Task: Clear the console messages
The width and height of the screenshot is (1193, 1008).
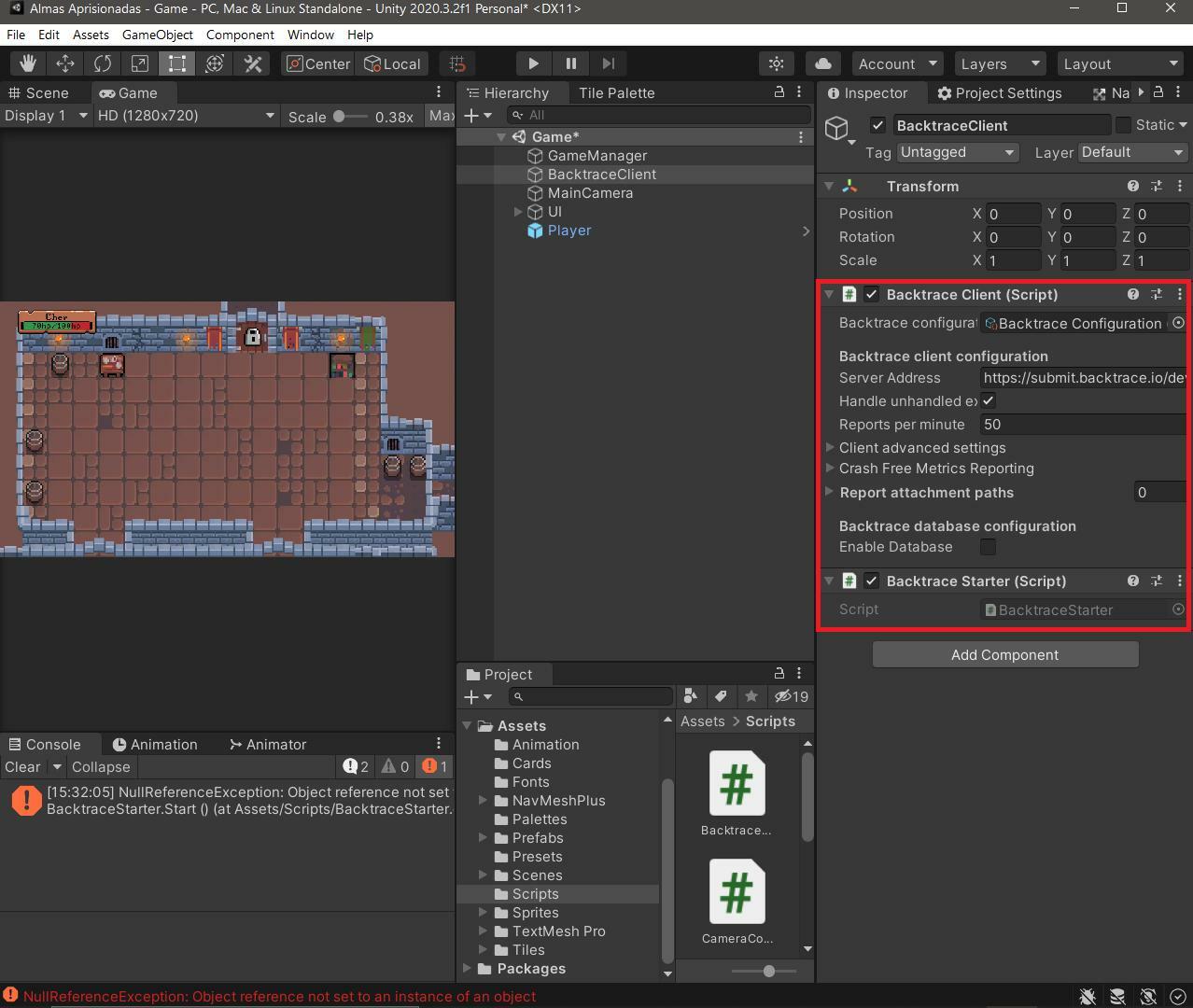Action: pyautogui.click(x=22, y=767)
